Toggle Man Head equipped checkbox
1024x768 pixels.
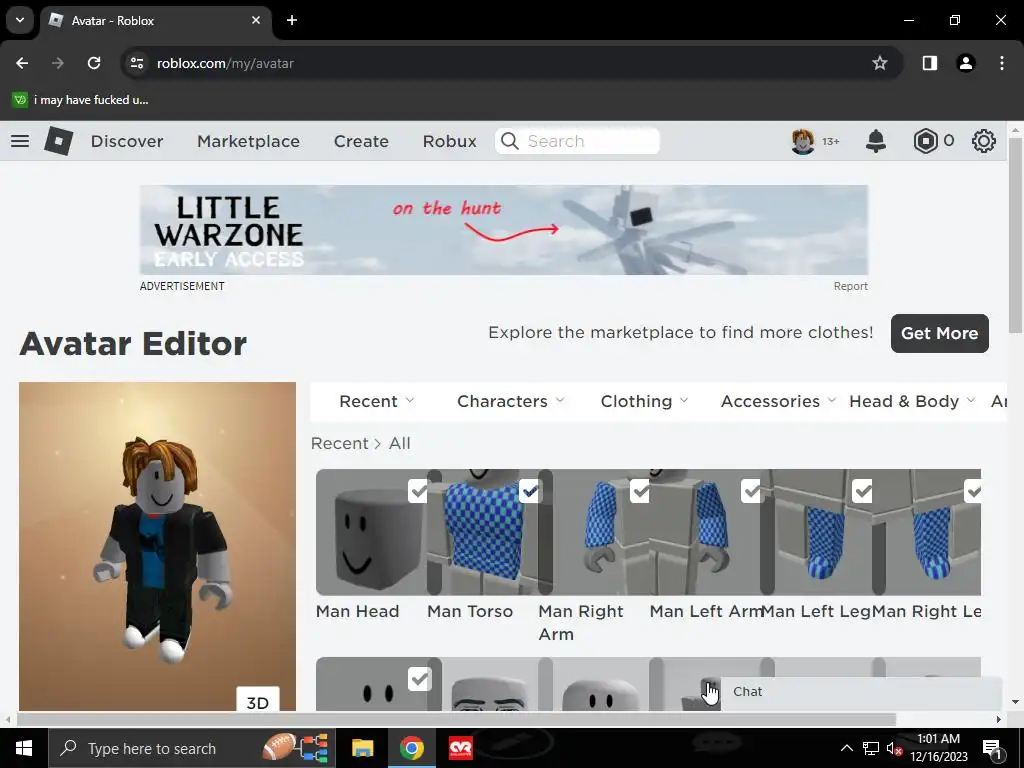(x=418, y=491)
